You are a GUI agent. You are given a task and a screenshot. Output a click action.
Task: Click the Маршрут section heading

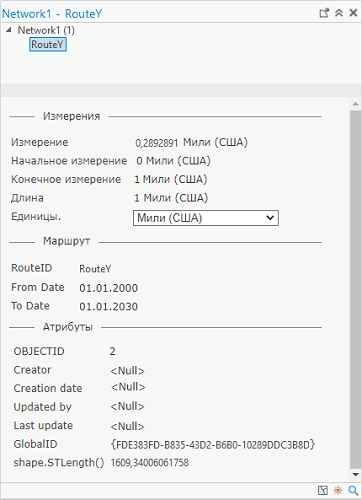click(66, 241)
